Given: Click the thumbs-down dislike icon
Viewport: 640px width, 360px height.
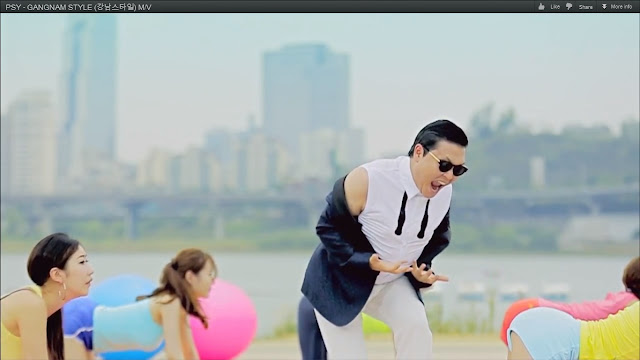Looking at the screenshot, I should click(569, 7).
